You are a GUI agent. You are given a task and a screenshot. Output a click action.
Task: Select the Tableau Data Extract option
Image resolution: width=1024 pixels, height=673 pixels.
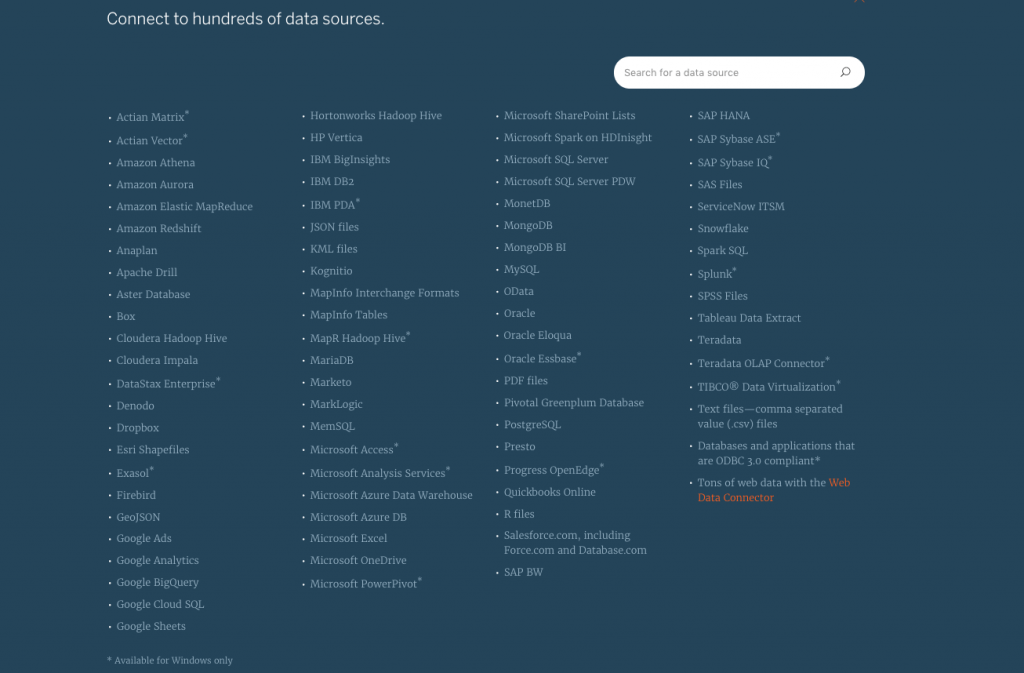tap(749, 318)
